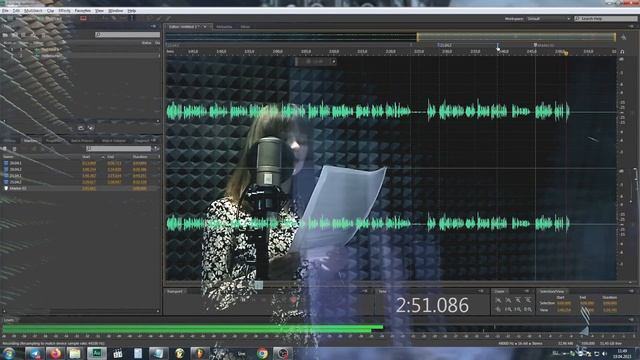The width and height of the screenshot is (640, 360).
Task: Click the headphones icon beside the time ruler
Action: pyautogui.click(x=622, y=52)
